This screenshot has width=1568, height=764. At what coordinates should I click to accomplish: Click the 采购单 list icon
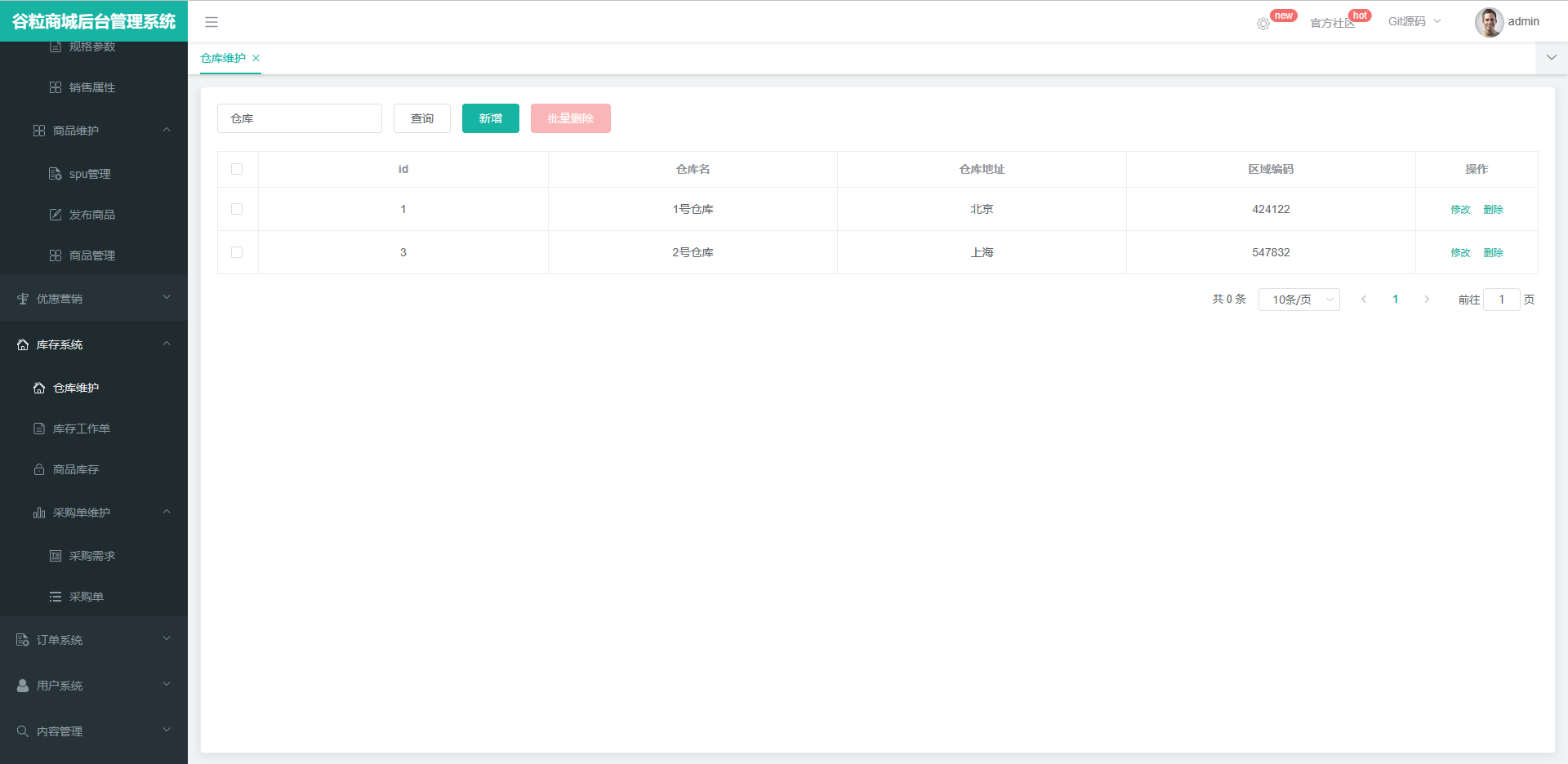(56, 597)
